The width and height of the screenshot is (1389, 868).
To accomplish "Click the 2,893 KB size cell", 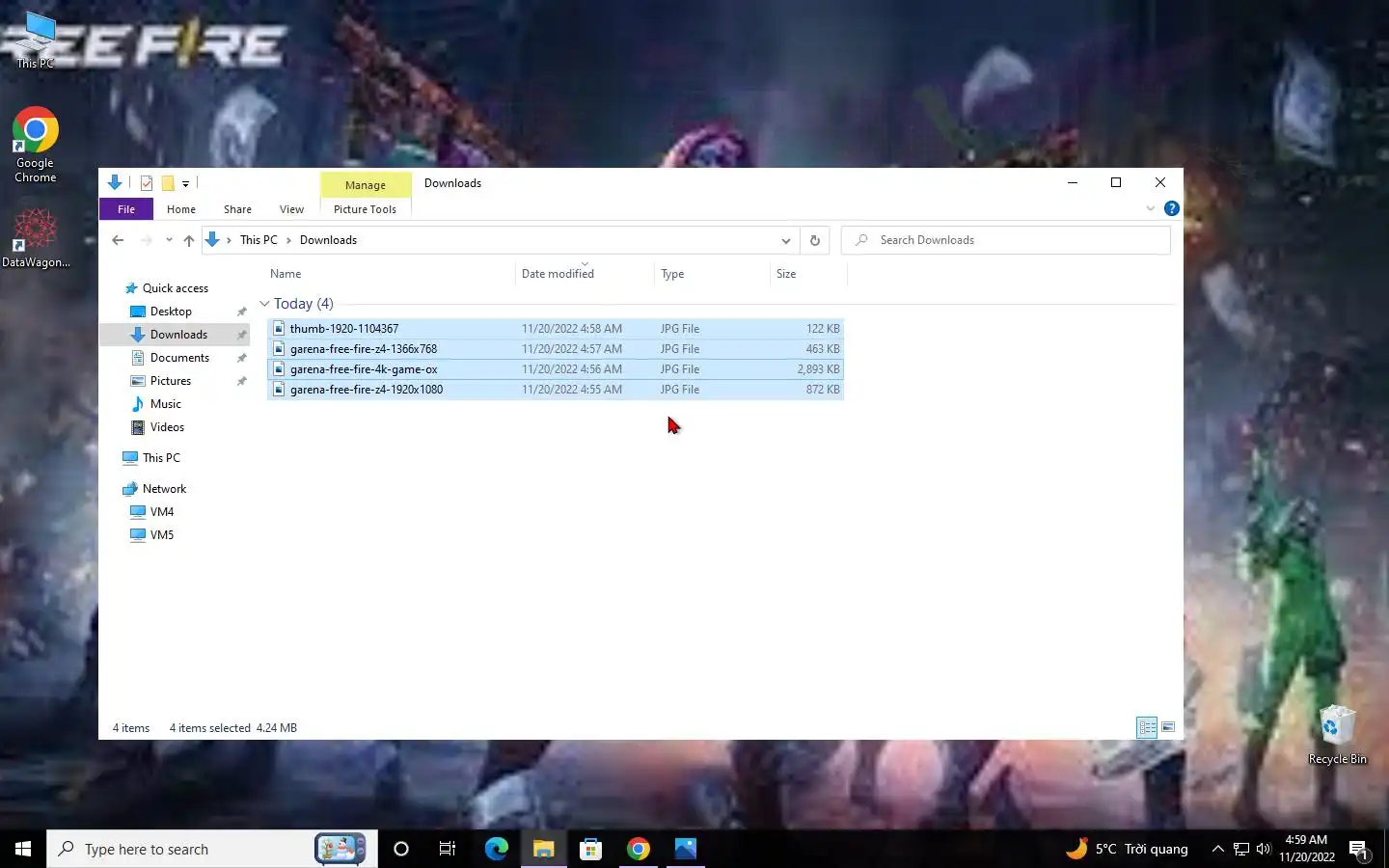I will click(x=818, y=369).
